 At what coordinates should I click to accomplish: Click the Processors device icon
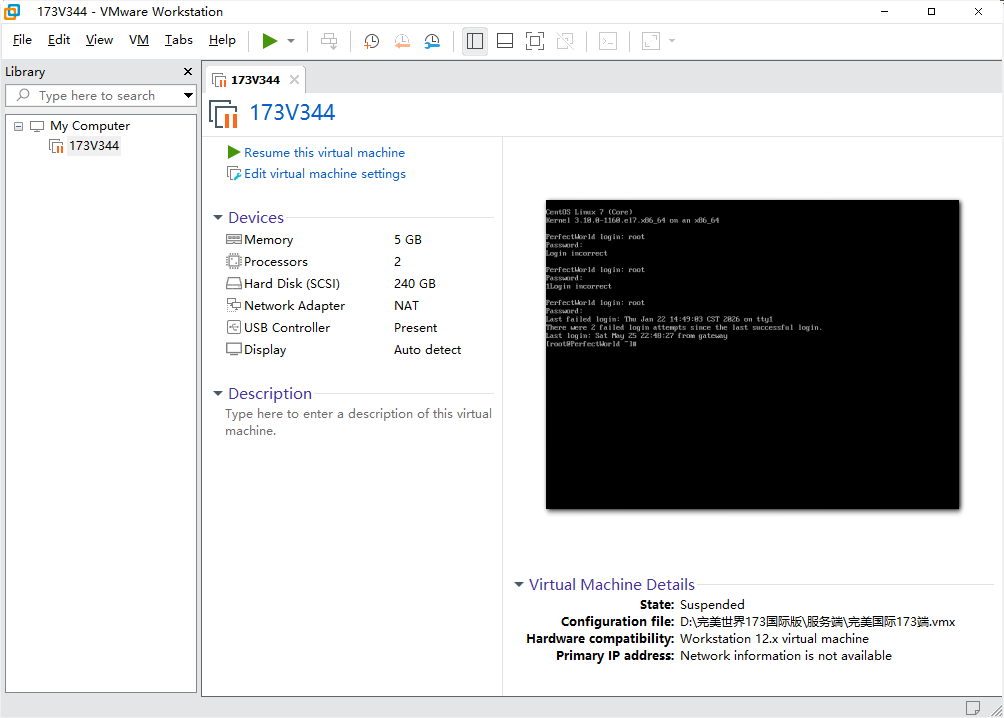tap(234, 261)
